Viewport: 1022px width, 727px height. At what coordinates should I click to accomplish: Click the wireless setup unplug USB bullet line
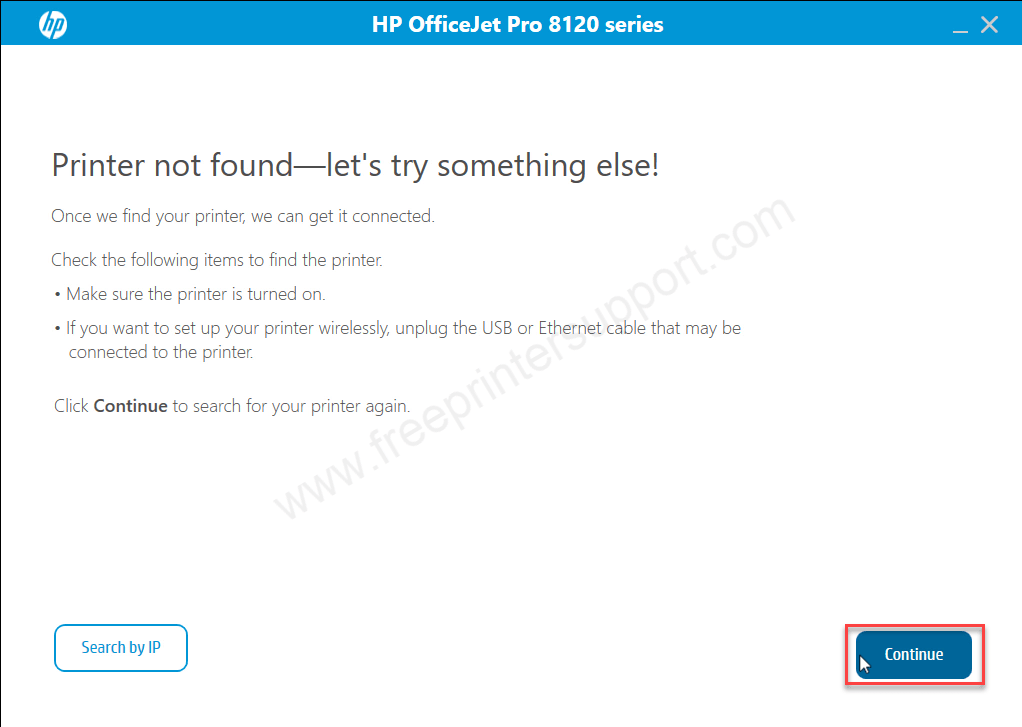(403, 328)
